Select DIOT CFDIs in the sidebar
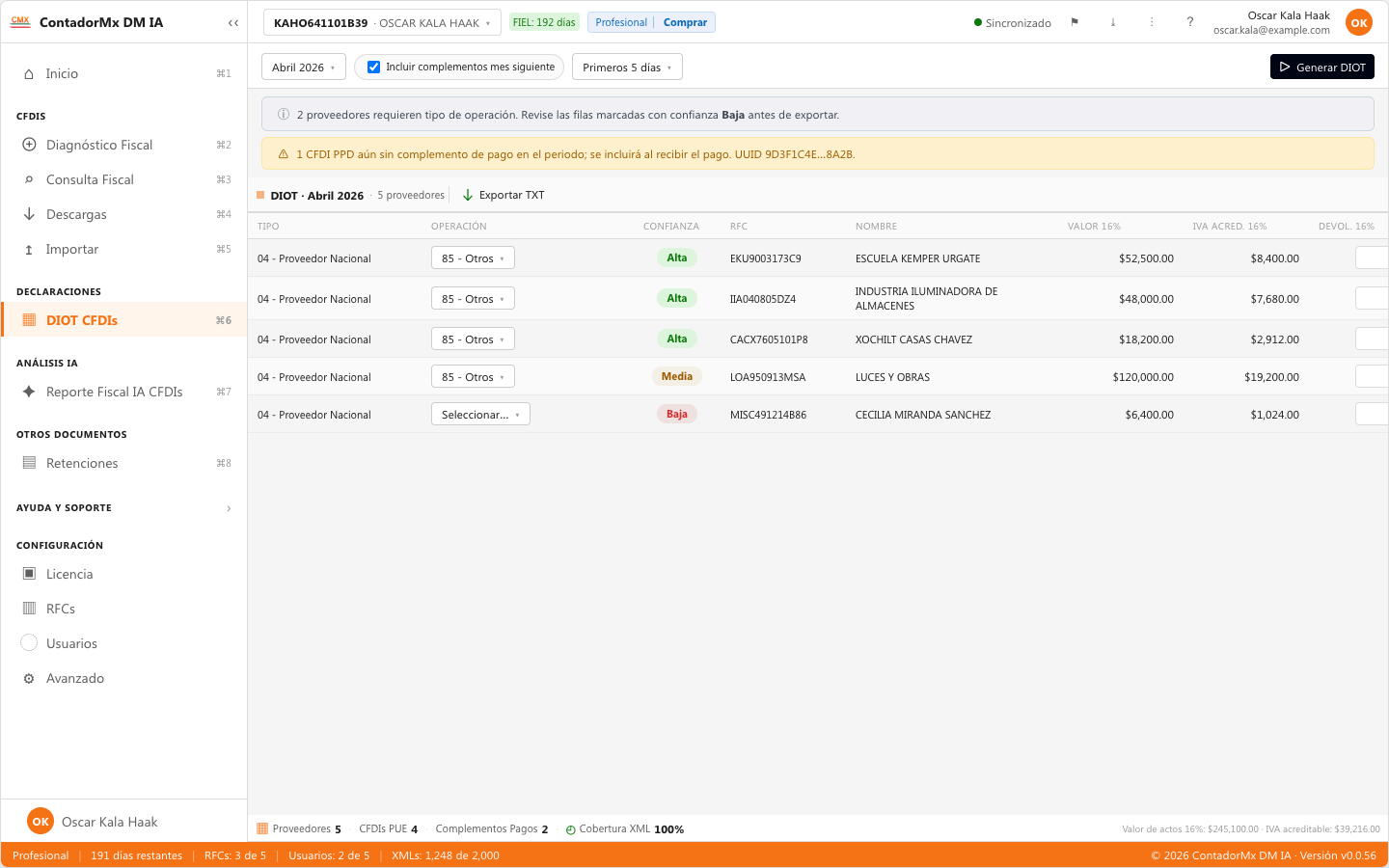The image size is (1389, 868). (x=123, y=320)
